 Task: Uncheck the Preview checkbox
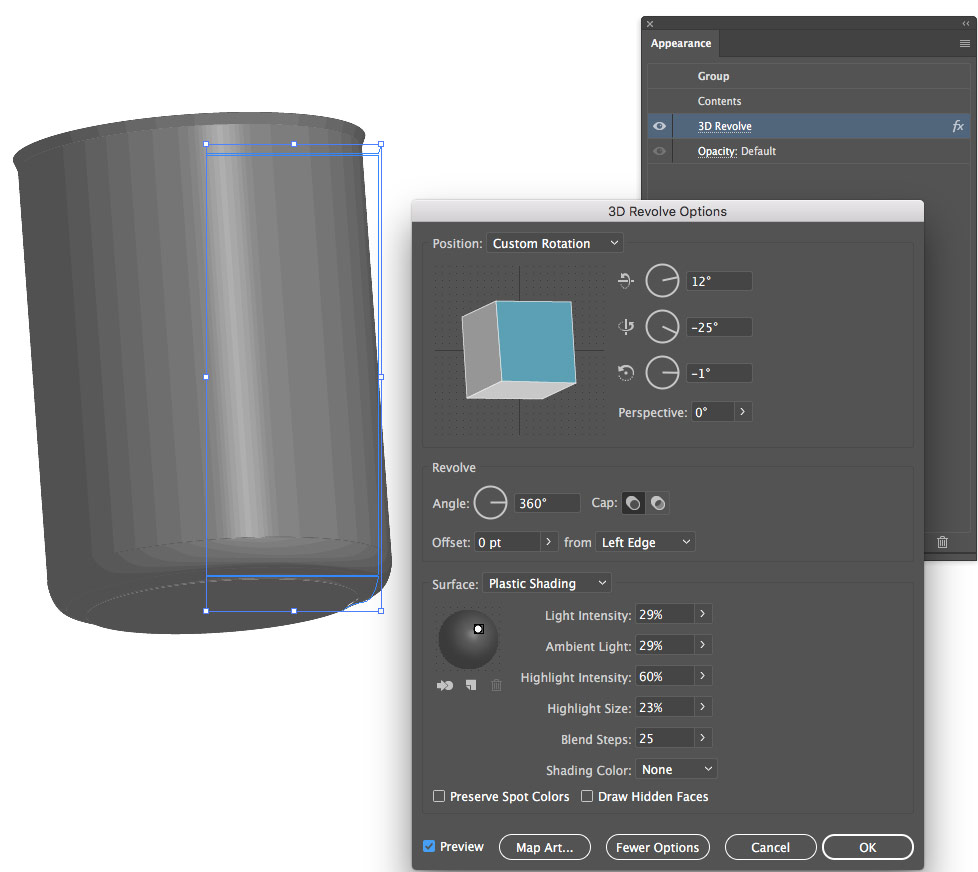tap(429, 847)
